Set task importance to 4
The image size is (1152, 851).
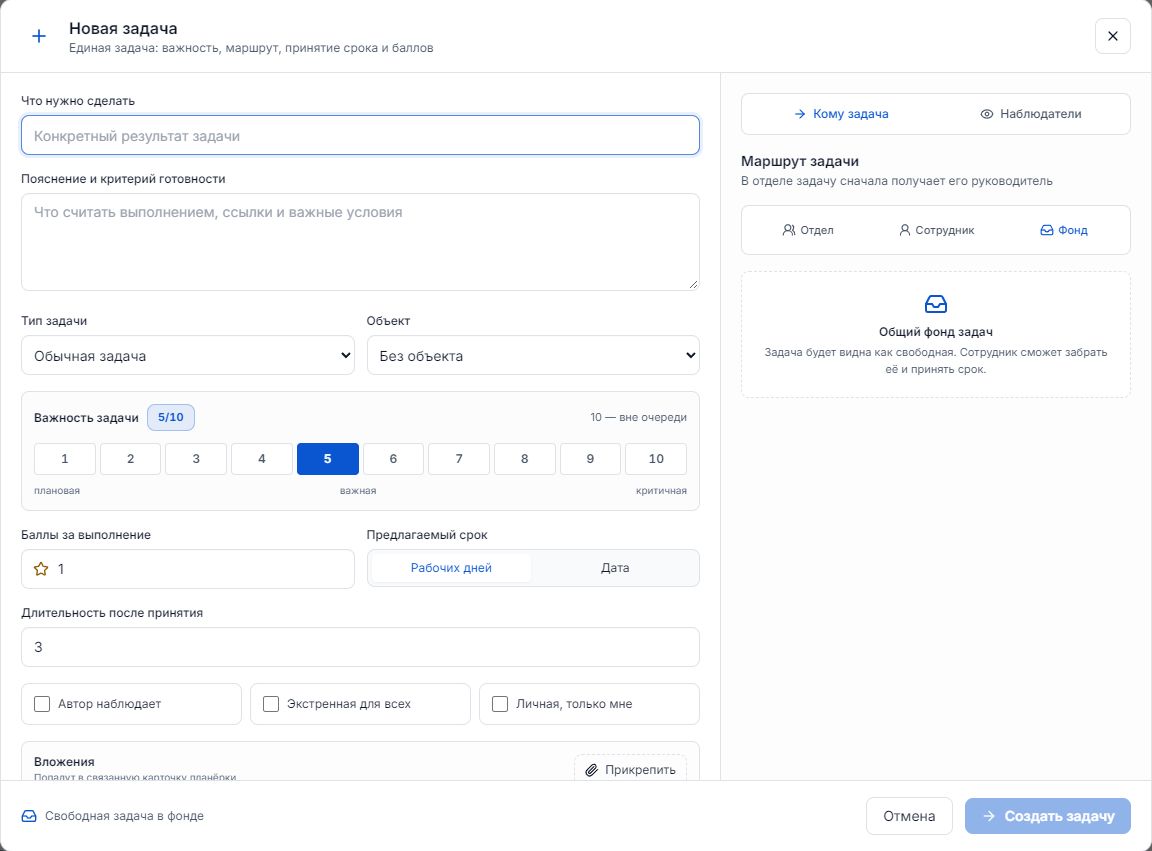tap(262, 459)
